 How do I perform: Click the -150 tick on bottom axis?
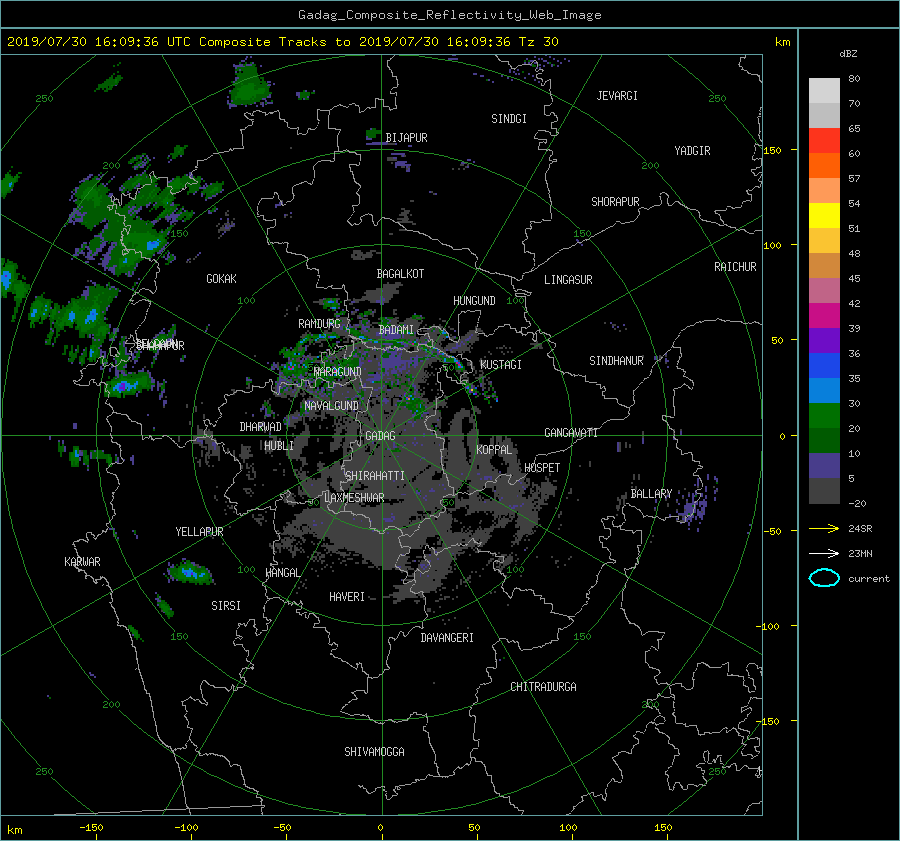pos(91,827)
